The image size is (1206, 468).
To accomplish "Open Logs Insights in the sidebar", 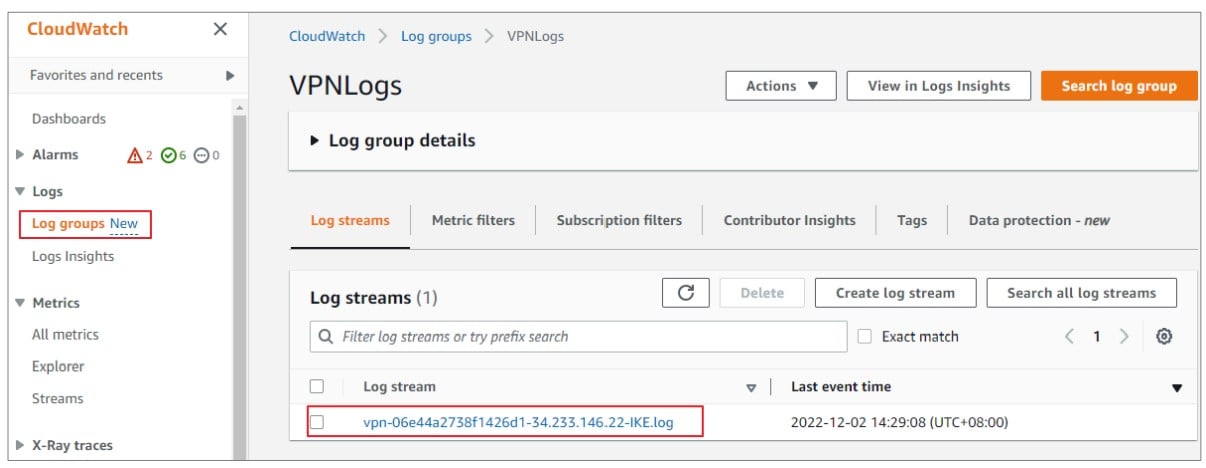I will (x=73, y=256).
